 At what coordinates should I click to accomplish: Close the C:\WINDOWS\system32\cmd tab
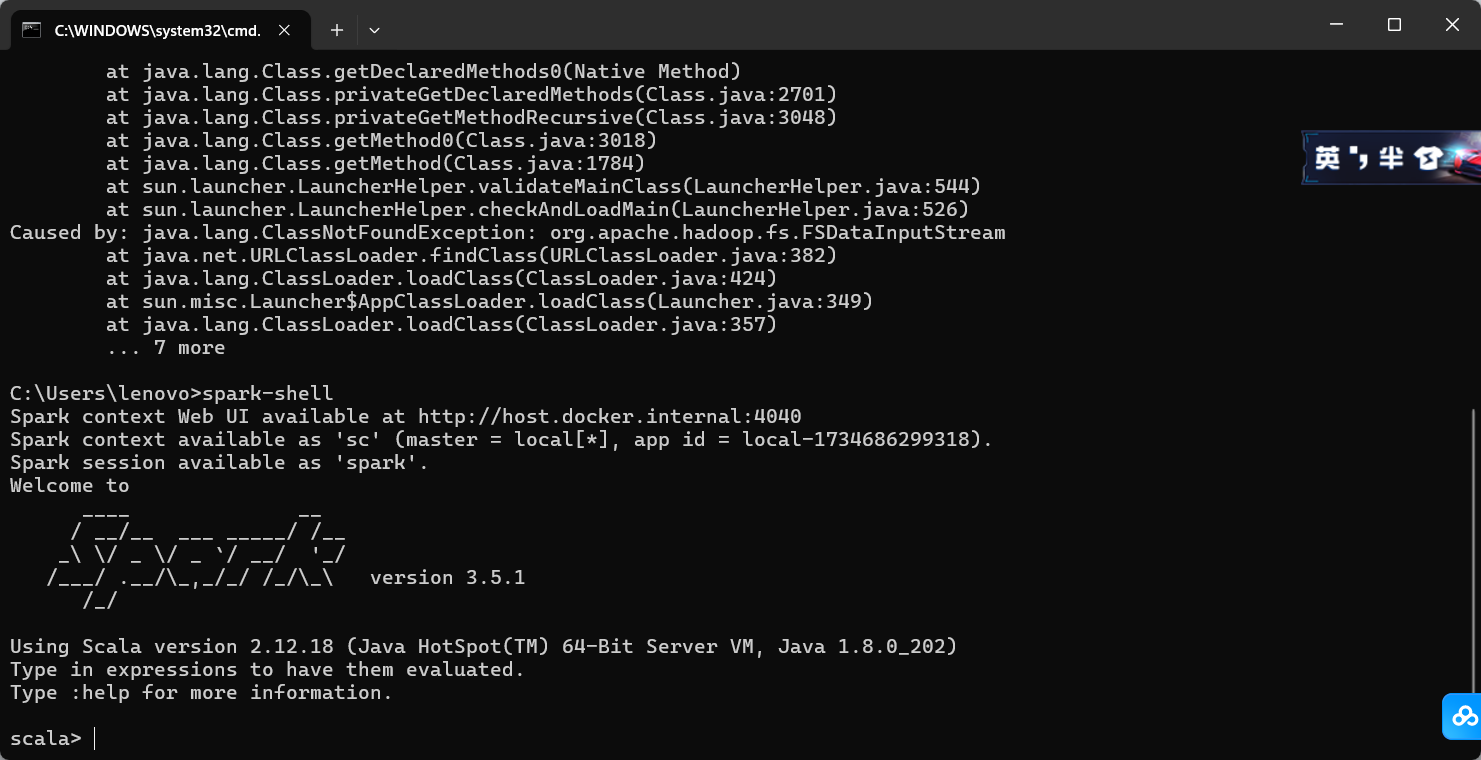click(283, 30)
